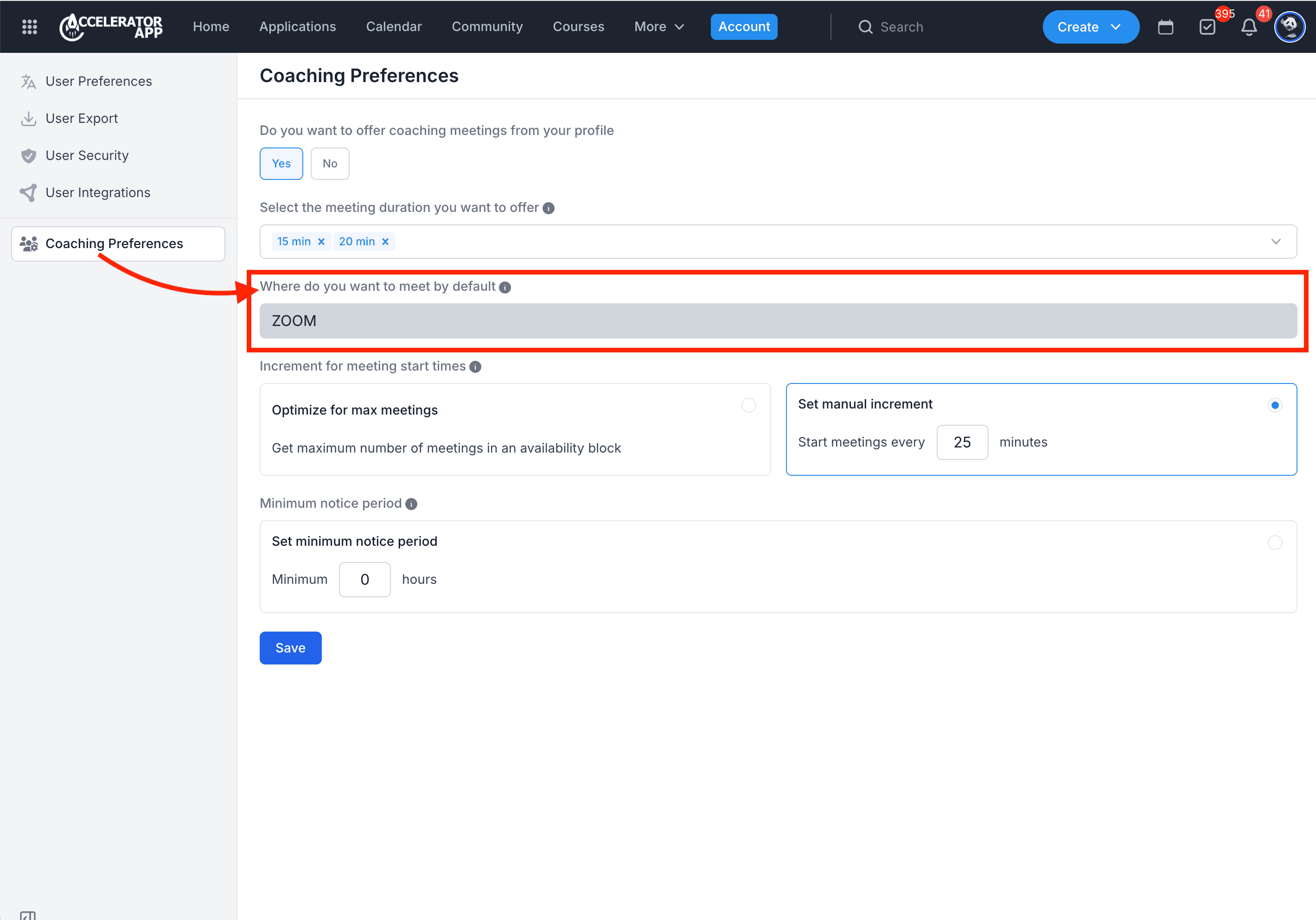Screen dimensions: 1316x920
Task: Open the Create dropdown button
Action: point(1090,27)
